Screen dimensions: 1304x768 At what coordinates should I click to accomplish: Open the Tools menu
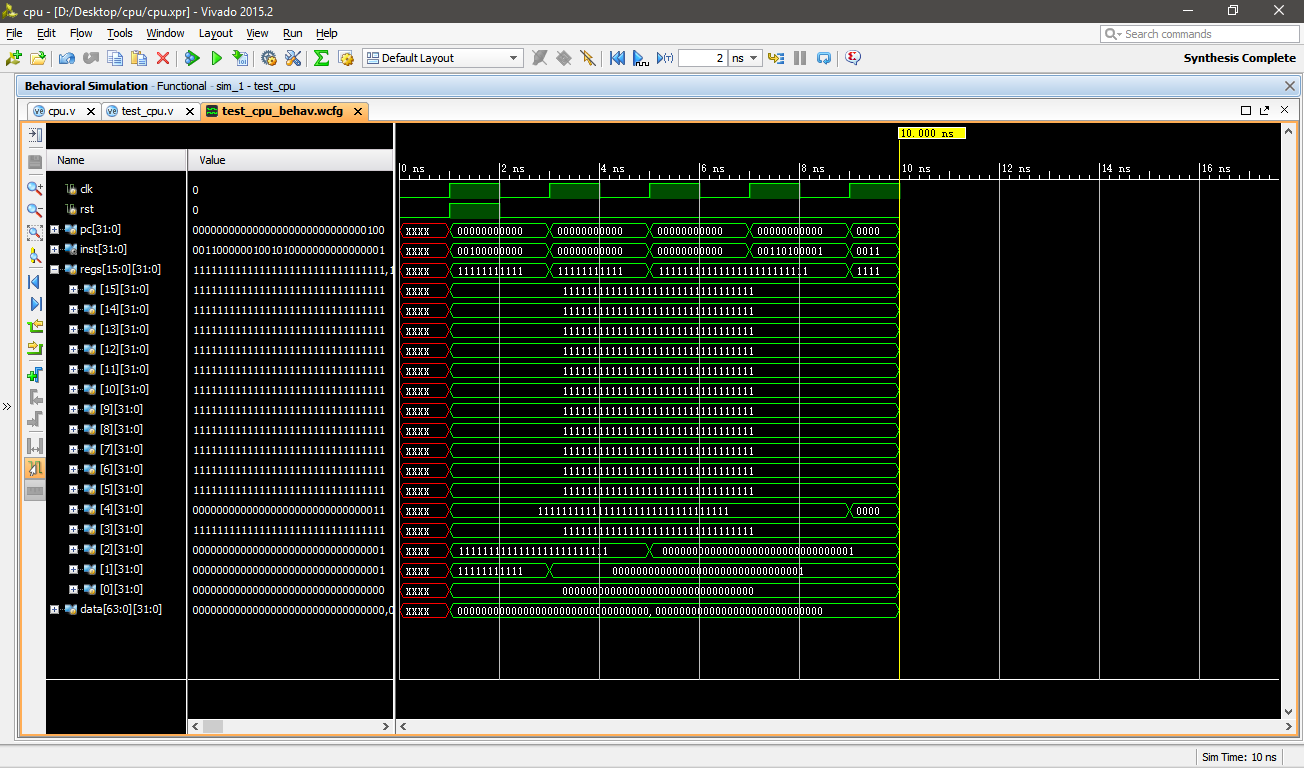click(x=120, y=33)
